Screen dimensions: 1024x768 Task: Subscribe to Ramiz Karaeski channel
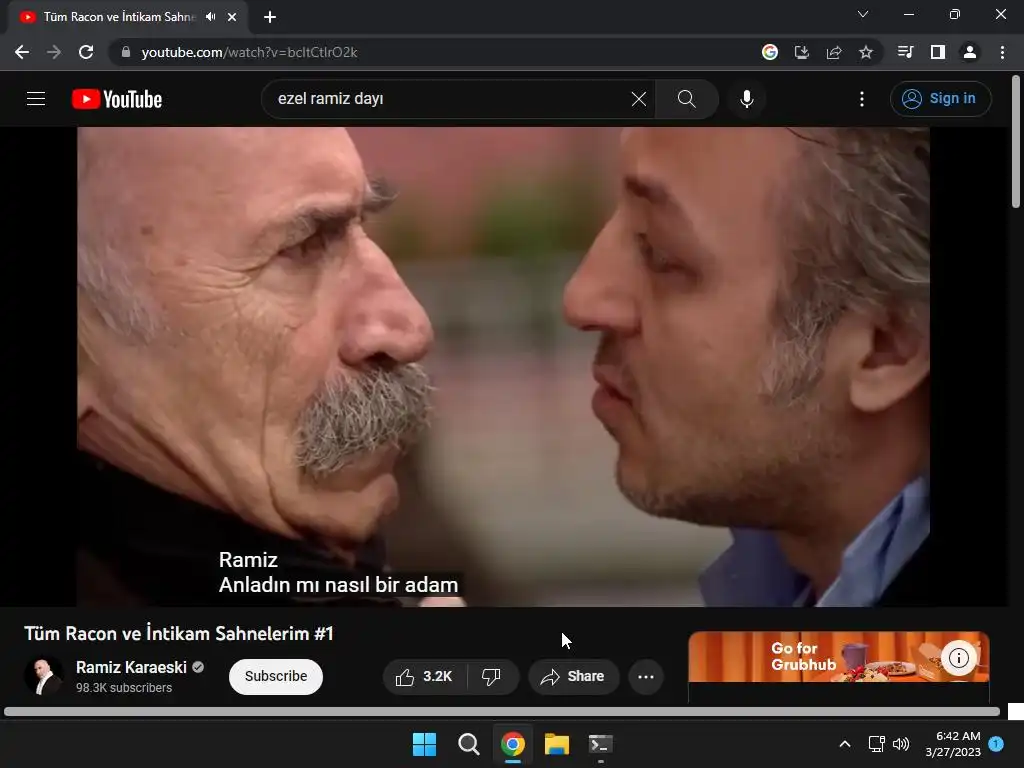pyautogui.click(x=276, y=677)
